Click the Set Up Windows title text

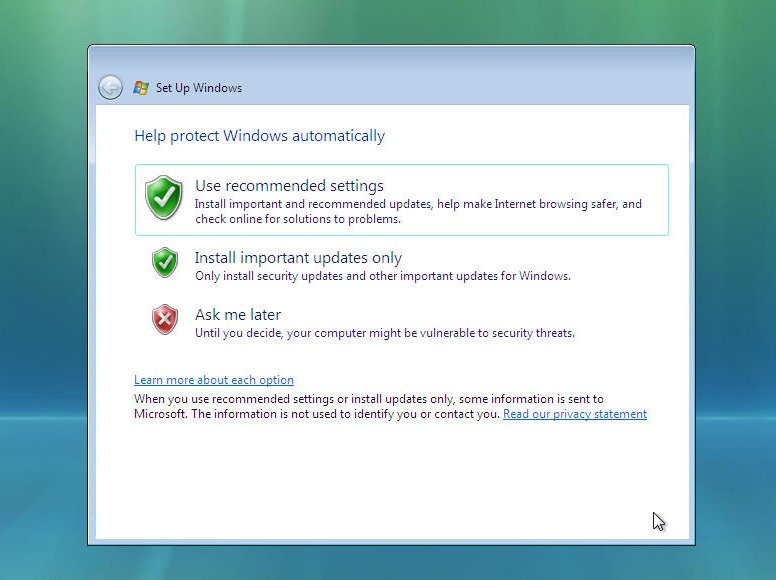[199, 88]
